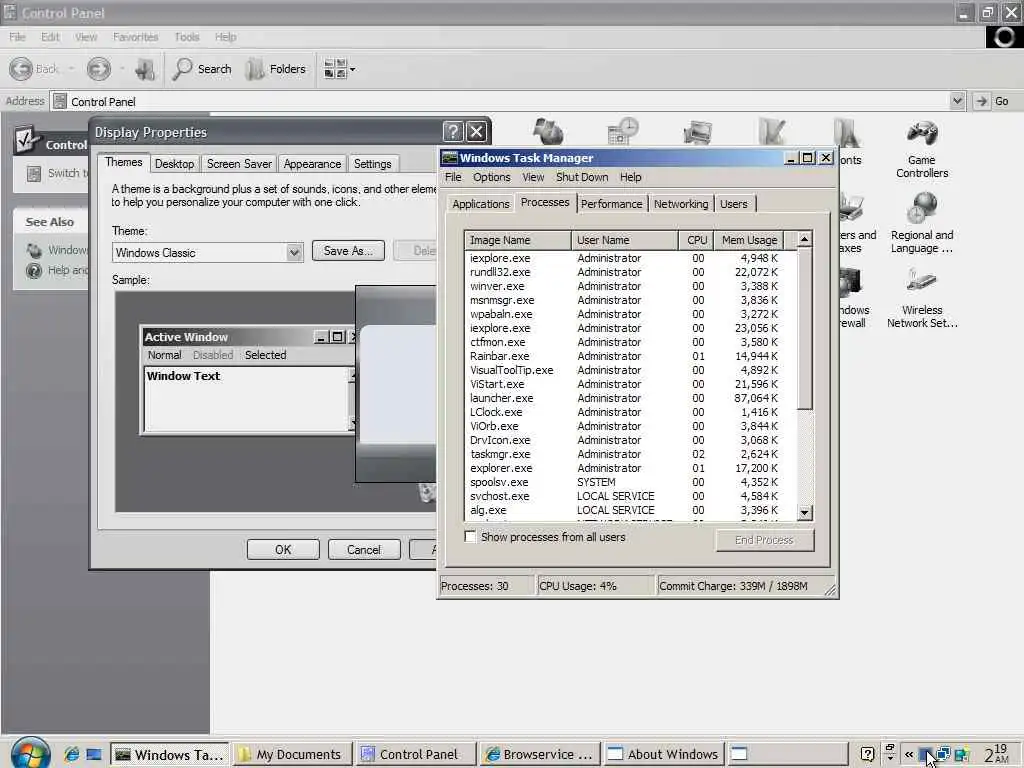The width and height of the screenshot is (1024, 768).
Task: Switch to Browservice taskbar button
Action: pyautogui.click(x=539, y=754)
